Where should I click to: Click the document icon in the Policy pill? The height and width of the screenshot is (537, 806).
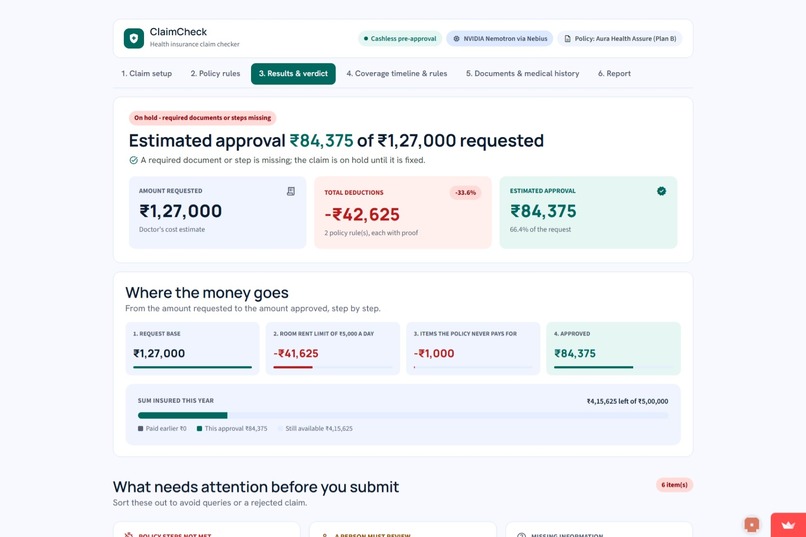[x=567, y=39]
